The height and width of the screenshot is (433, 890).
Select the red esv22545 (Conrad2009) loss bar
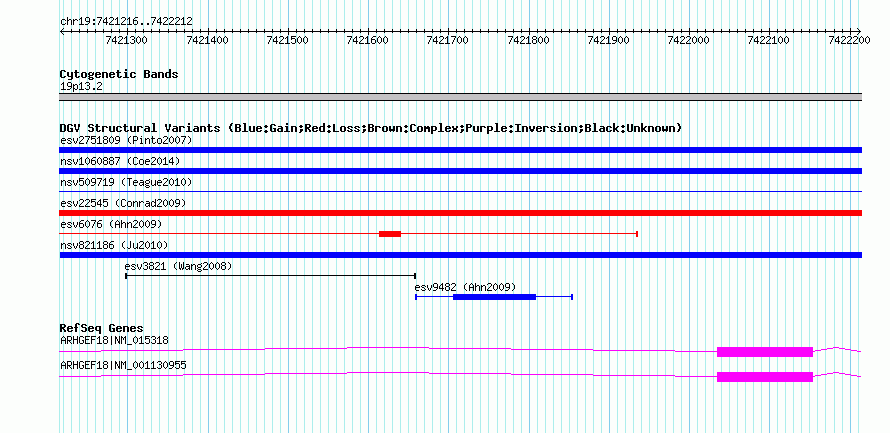click(x=460, y=213)
